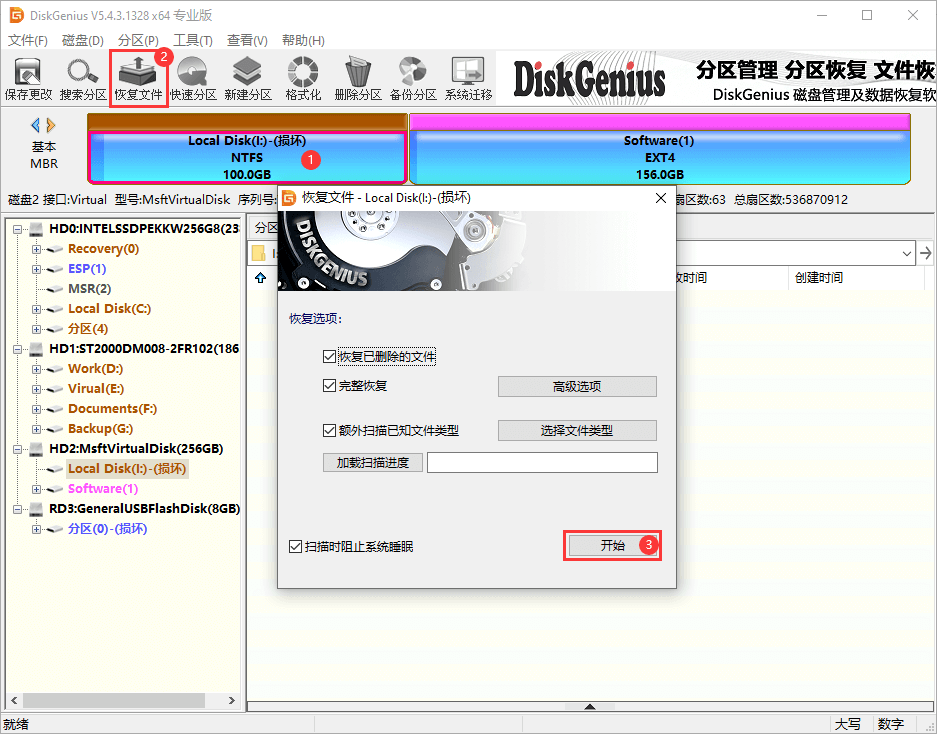Select 分区(0)-(损坏) under RD3
This screenshot has width=937, height=734.
pyautogui.click(x=108, y=529)
